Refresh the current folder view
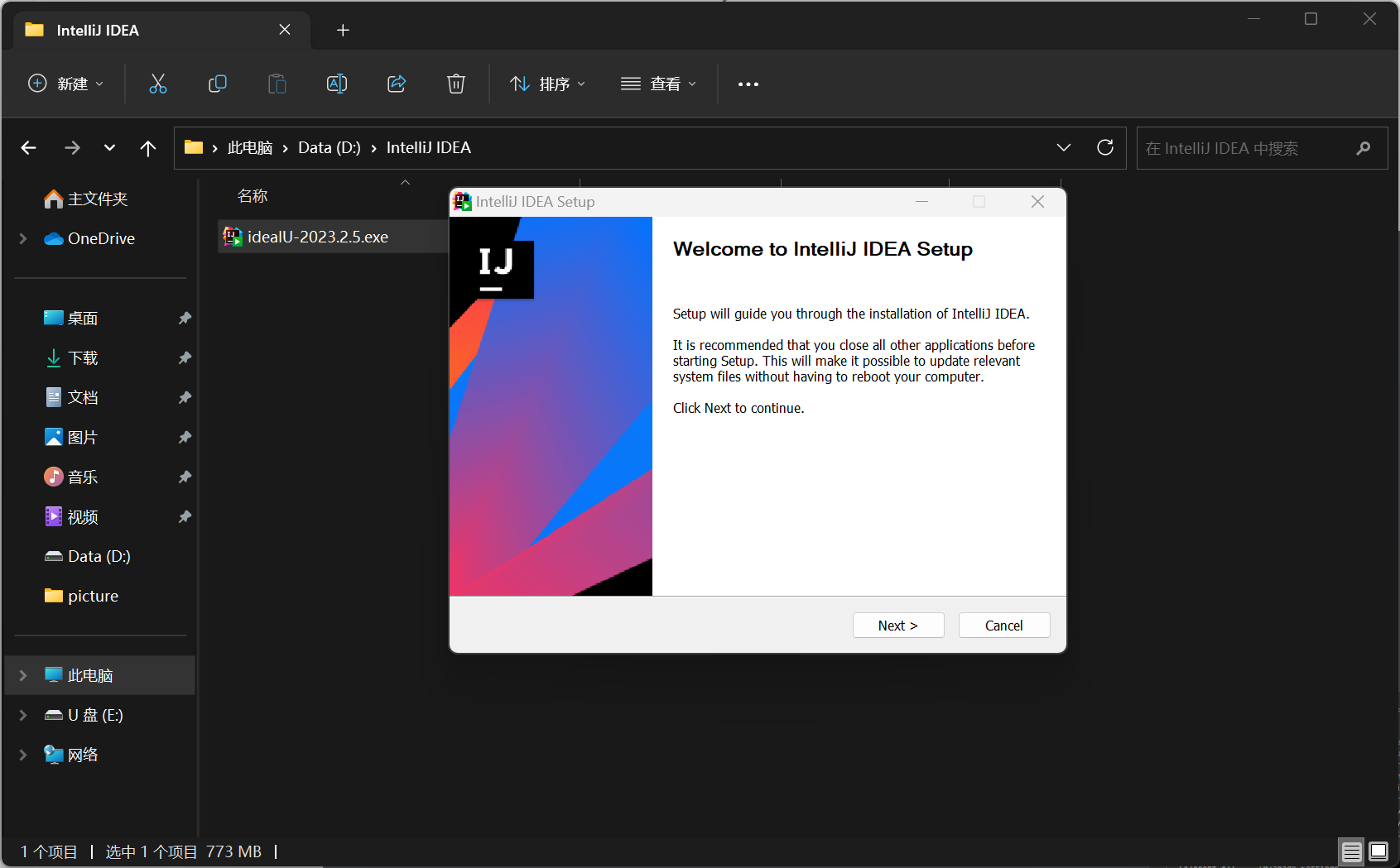 (1105, 147)
